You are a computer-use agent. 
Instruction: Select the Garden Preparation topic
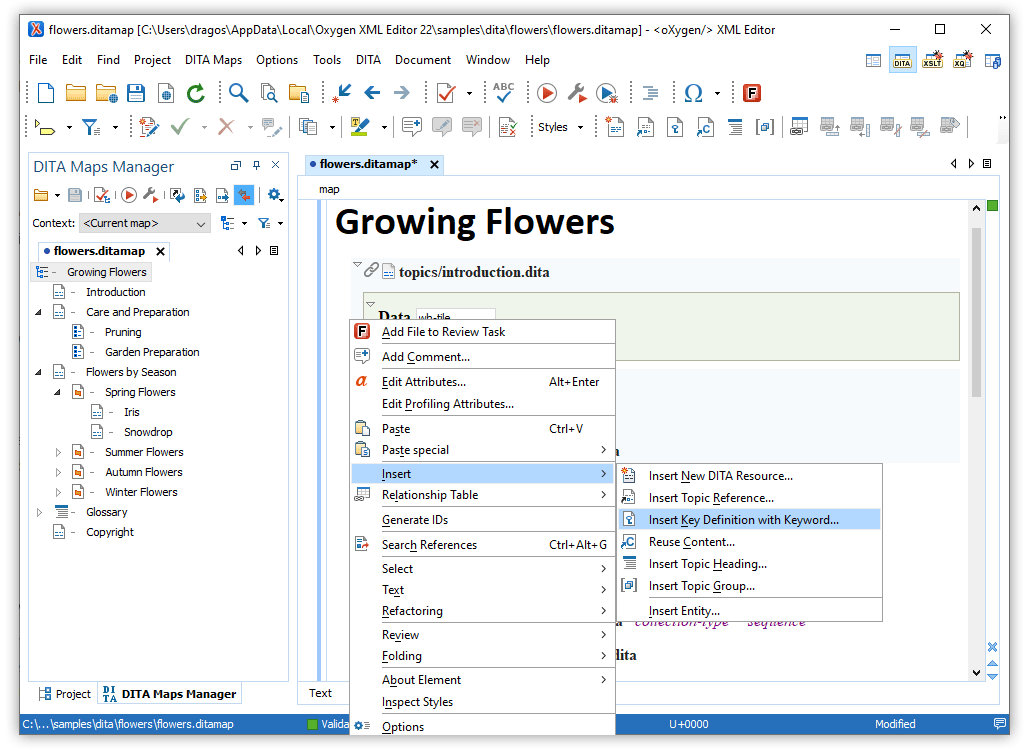click(152, 352)
